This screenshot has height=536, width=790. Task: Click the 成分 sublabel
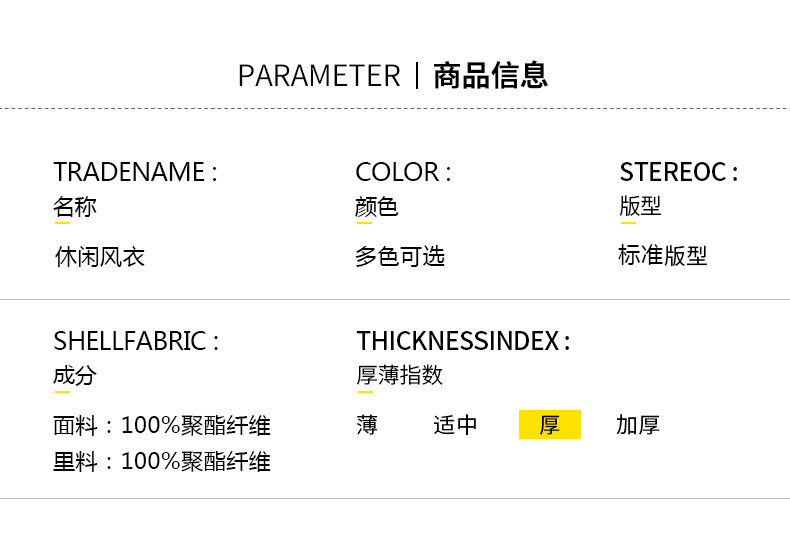[x=75, y=376]
